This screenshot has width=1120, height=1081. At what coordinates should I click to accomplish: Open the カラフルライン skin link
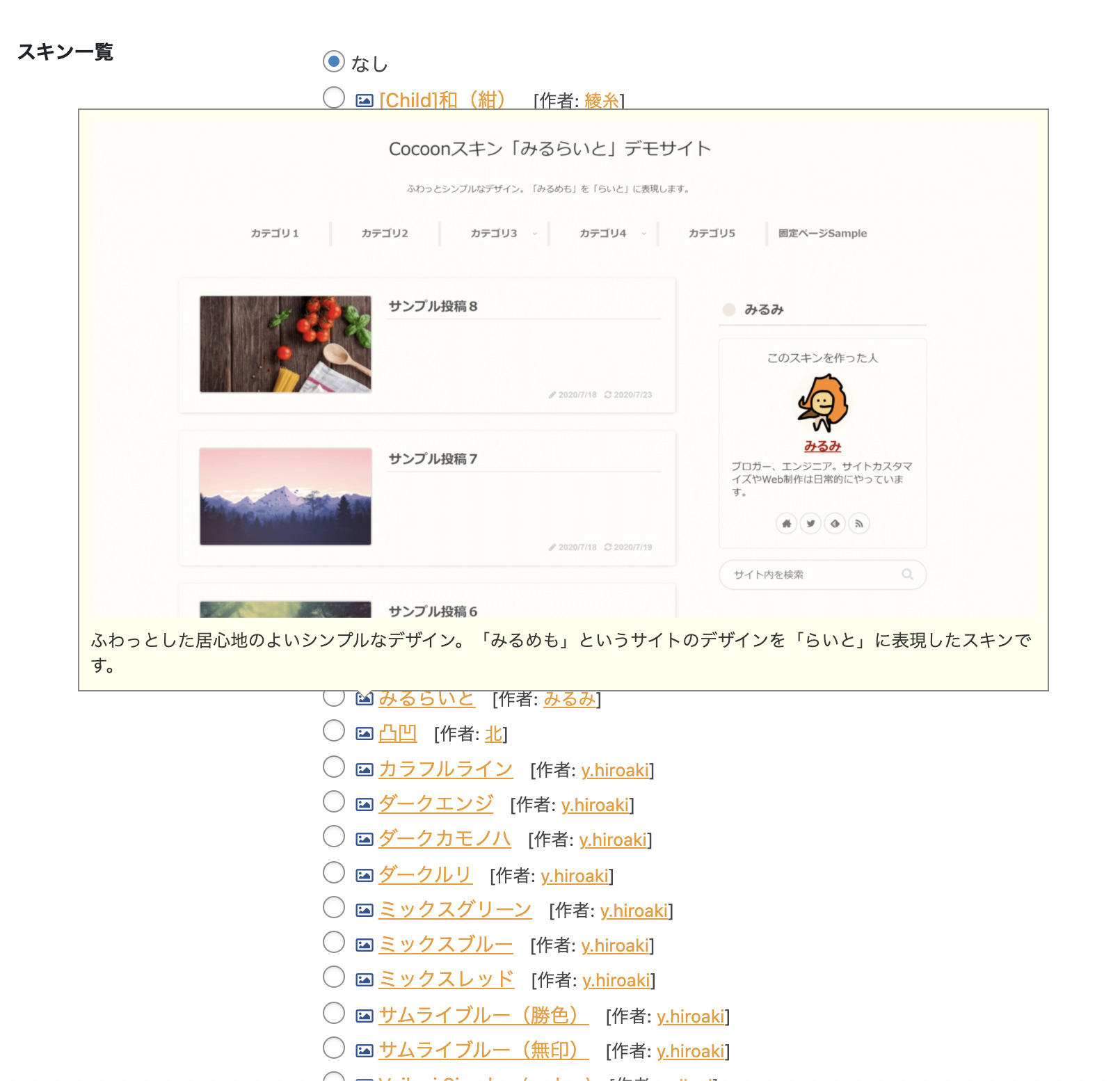[x=445, y=769]
